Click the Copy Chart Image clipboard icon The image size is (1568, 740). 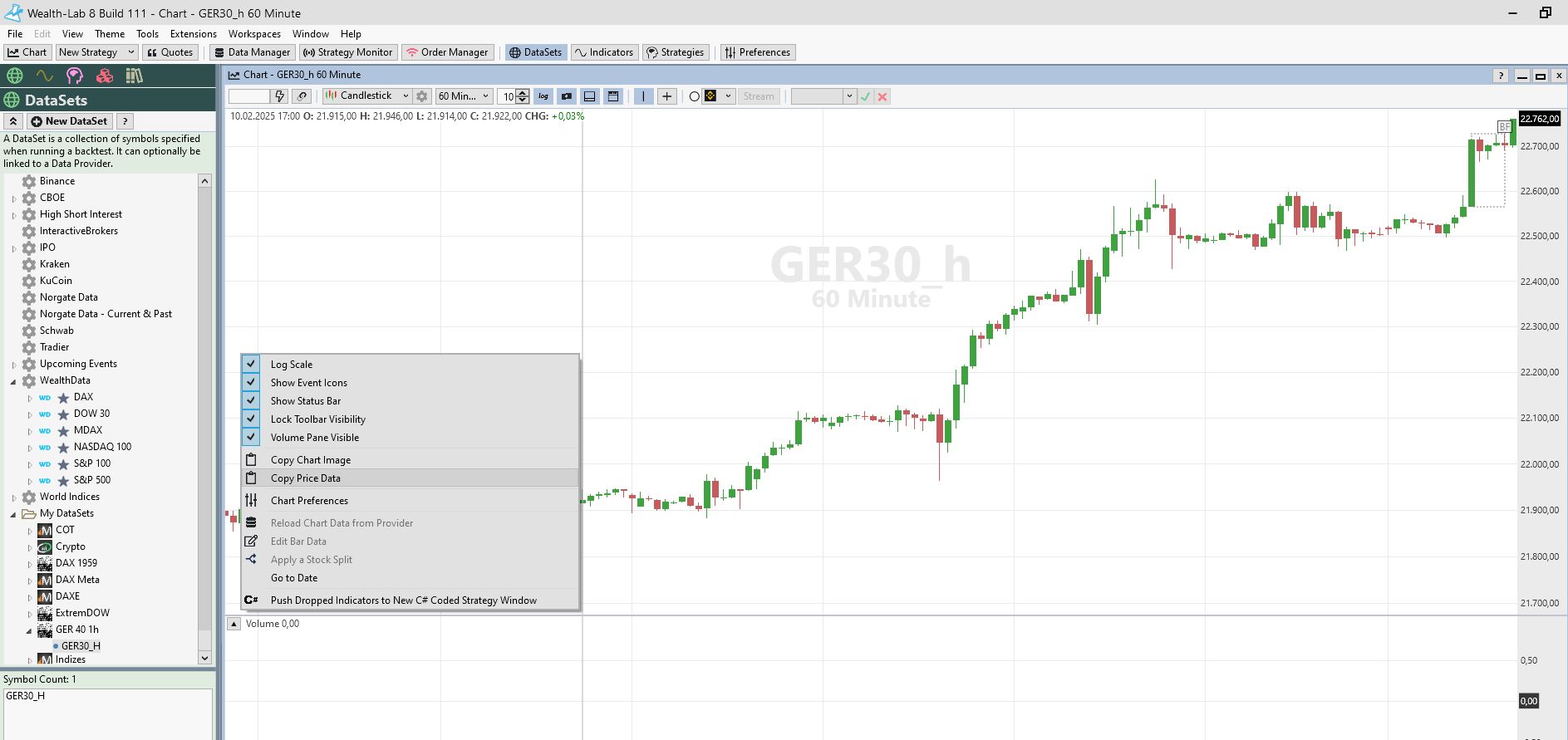coord(251,460)
